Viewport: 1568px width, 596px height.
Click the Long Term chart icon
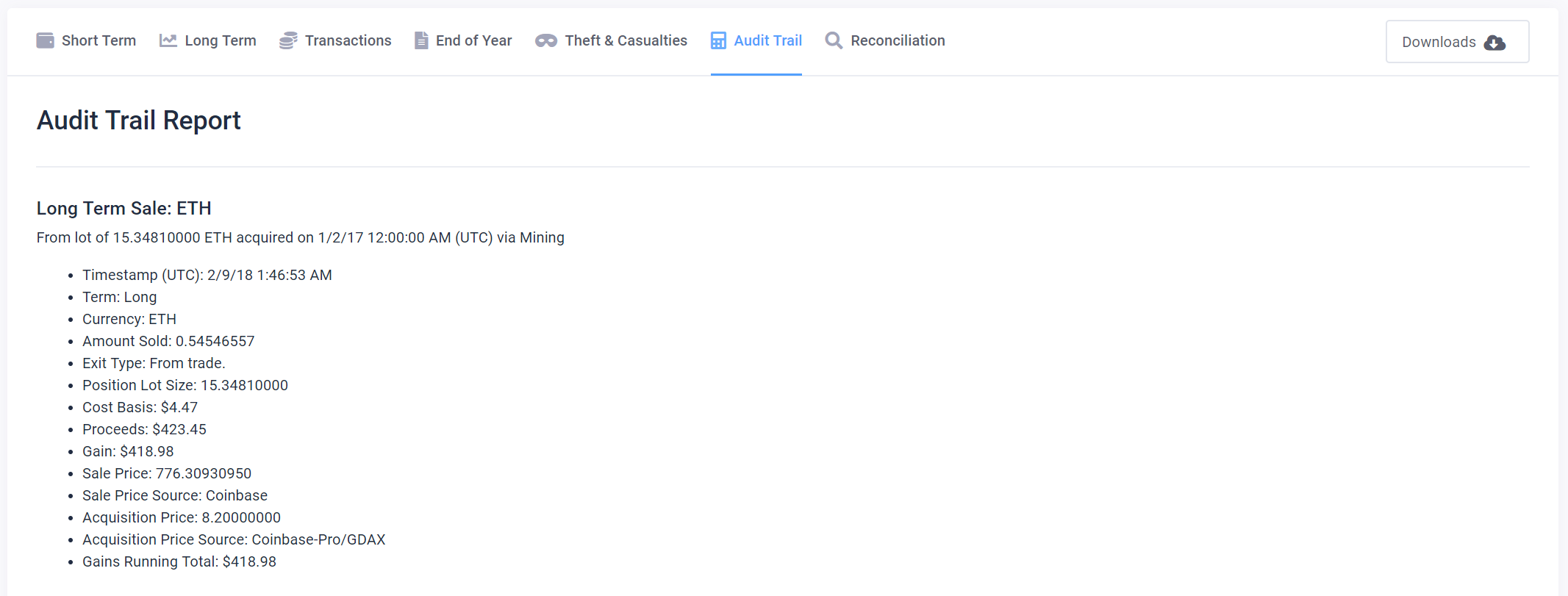[168, 40]
